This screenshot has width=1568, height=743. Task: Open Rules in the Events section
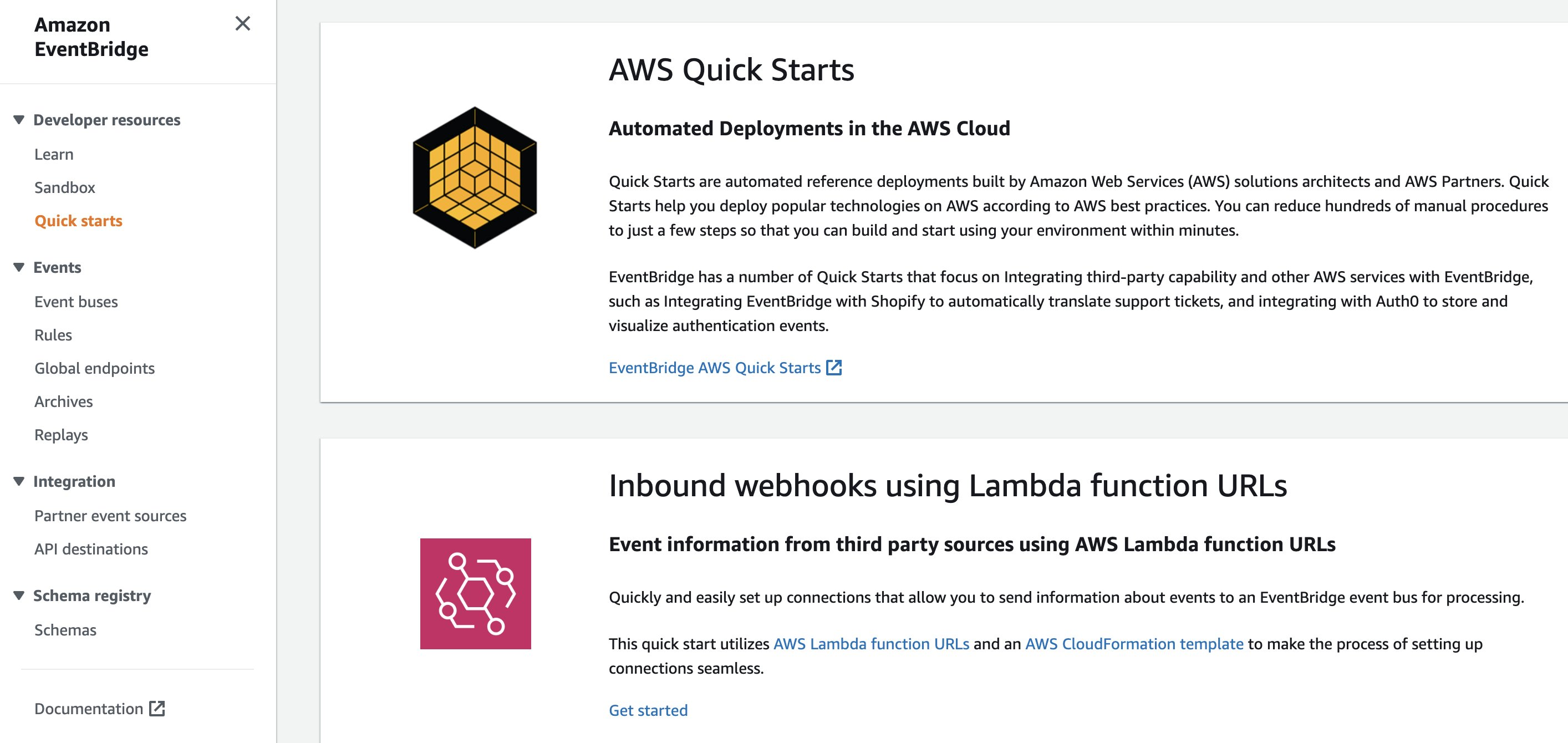click(53, 335)
